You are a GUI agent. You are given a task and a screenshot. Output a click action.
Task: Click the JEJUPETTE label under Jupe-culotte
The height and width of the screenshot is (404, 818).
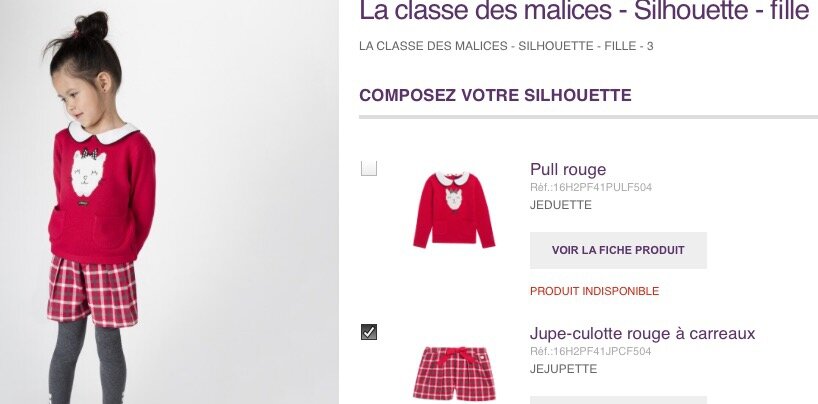coord(563,369)
